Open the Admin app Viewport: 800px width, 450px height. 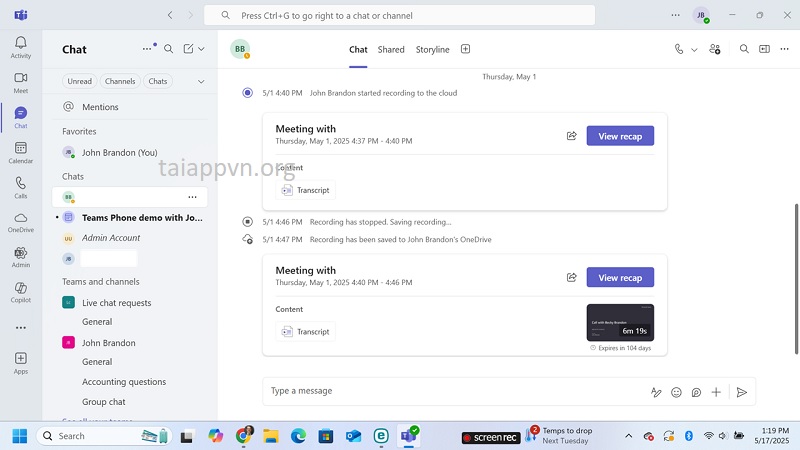20,257
